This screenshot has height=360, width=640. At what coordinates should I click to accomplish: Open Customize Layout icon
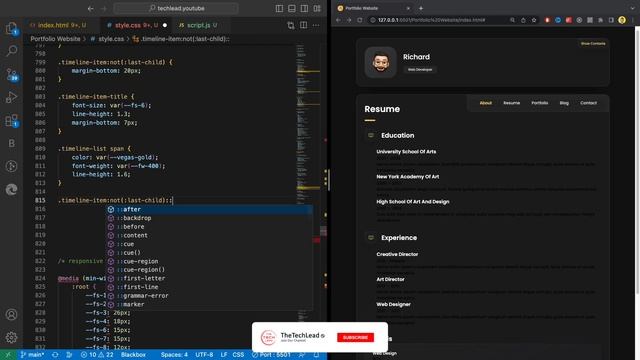pos(317,8)
